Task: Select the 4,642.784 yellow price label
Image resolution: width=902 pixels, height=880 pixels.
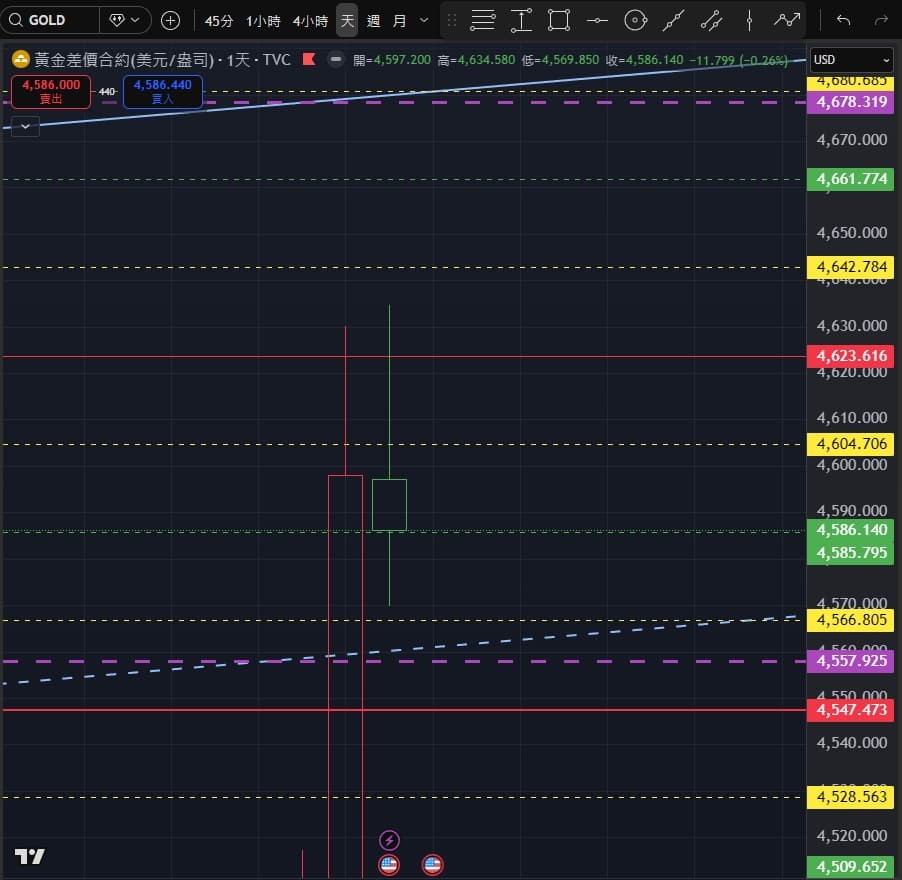Action: (850, 267)
